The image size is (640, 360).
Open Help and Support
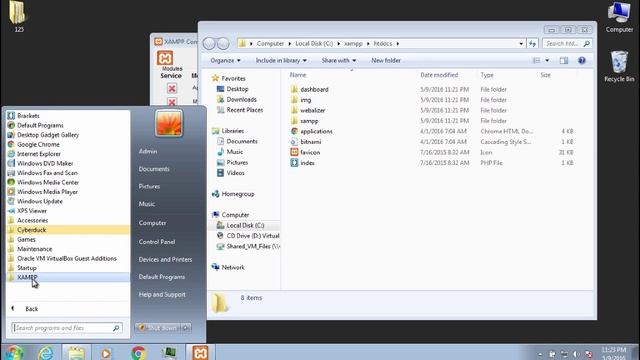(x=162, y=294)
